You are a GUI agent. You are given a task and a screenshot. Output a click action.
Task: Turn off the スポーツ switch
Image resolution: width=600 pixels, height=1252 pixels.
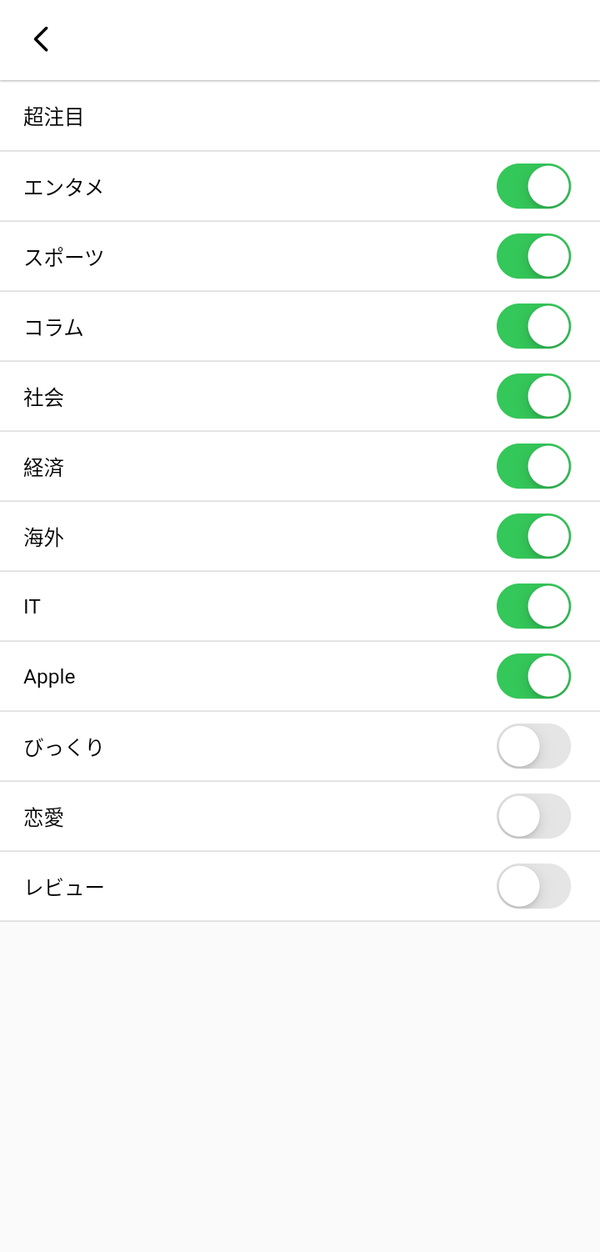[534, 256]
